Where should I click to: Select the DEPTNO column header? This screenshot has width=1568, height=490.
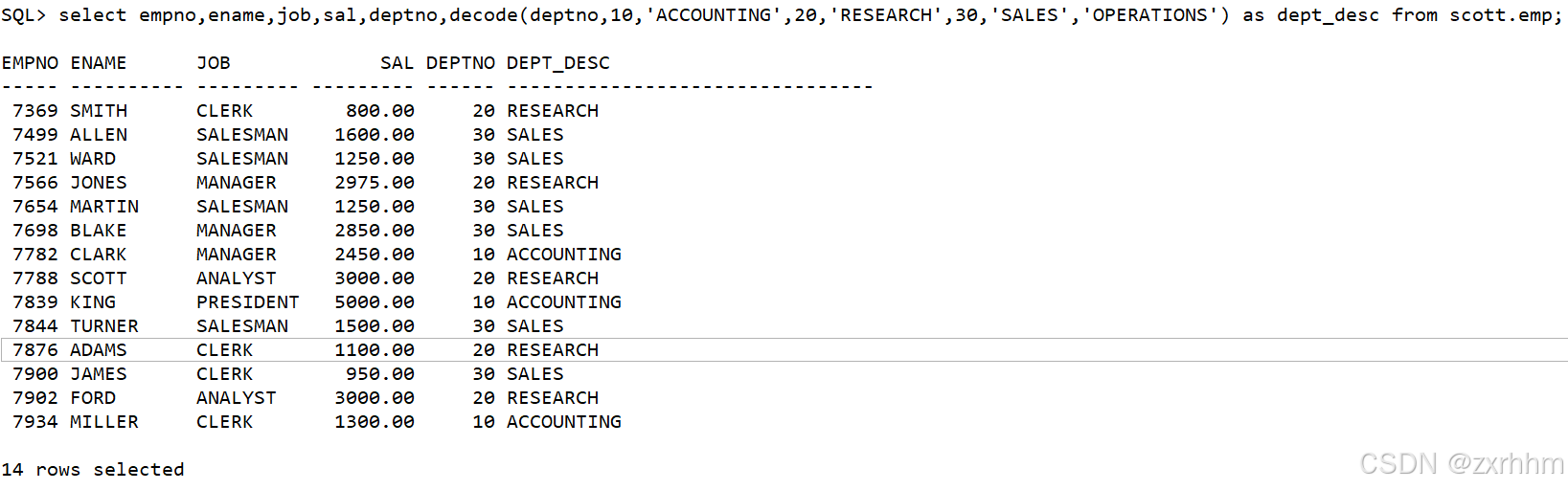[x=461, y=63]
